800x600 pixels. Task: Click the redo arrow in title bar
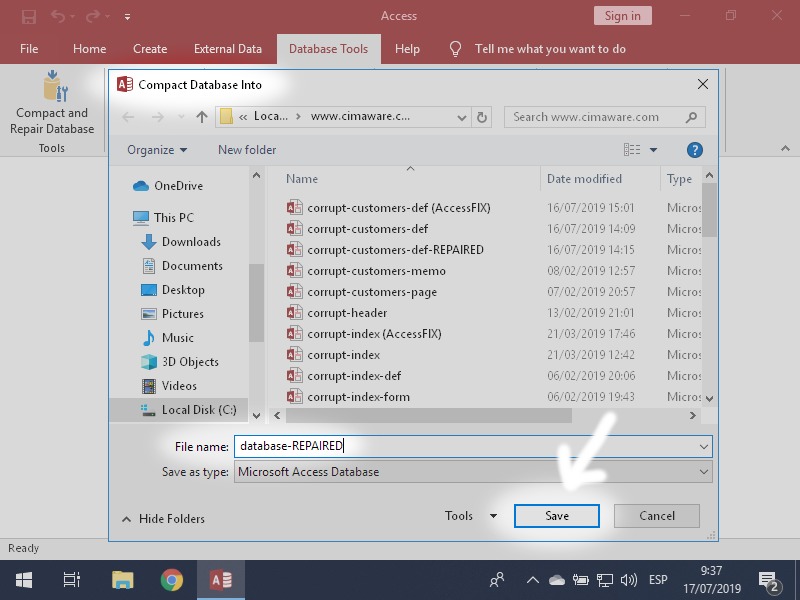point(93,16)
